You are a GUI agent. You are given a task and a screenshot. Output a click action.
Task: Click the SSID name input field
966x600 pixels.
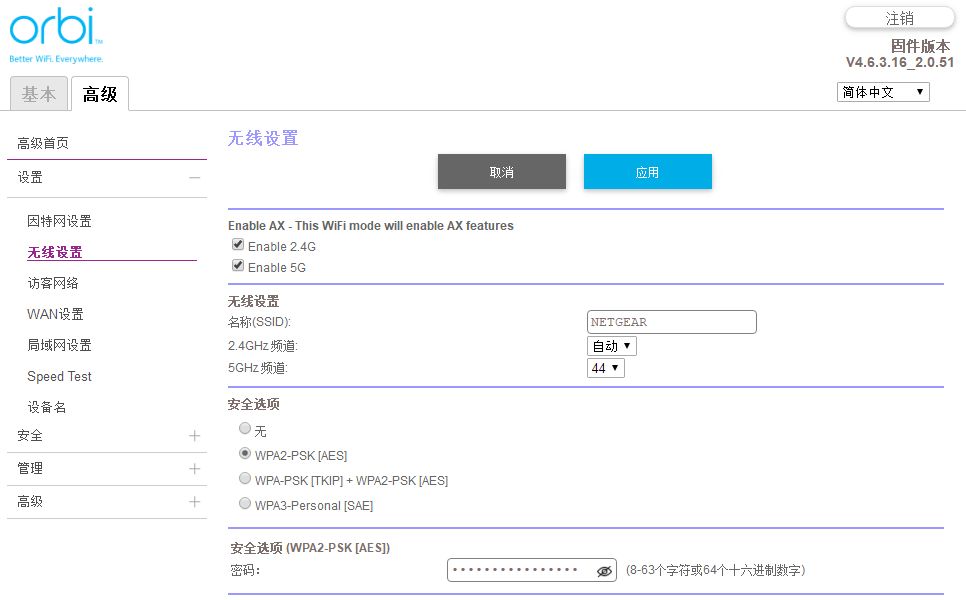671,322
